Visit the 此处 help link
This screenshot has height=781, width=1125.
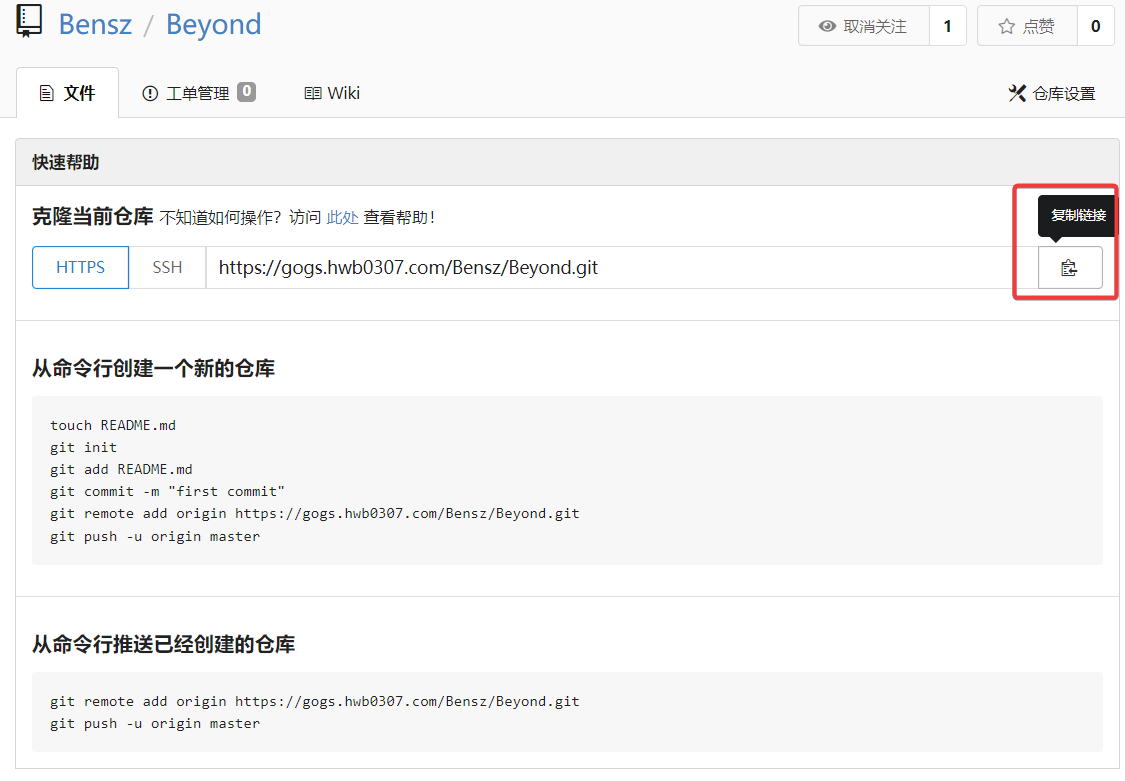click(x=343, y=217)
